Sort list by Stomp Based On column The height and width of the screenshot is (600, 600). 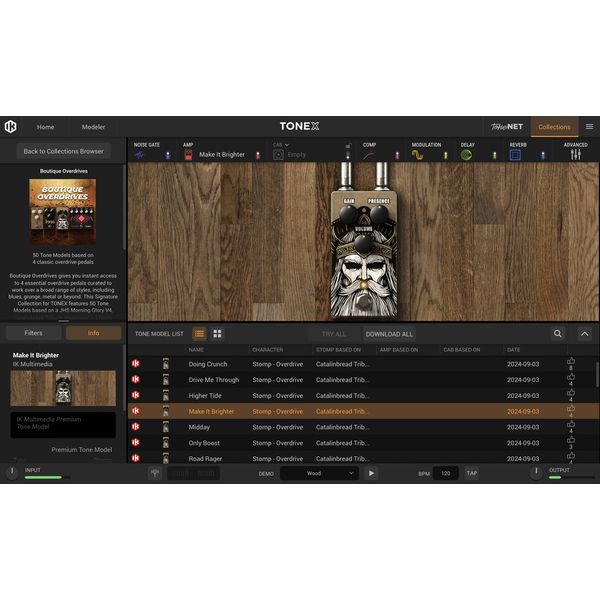[x=338, y=350]
